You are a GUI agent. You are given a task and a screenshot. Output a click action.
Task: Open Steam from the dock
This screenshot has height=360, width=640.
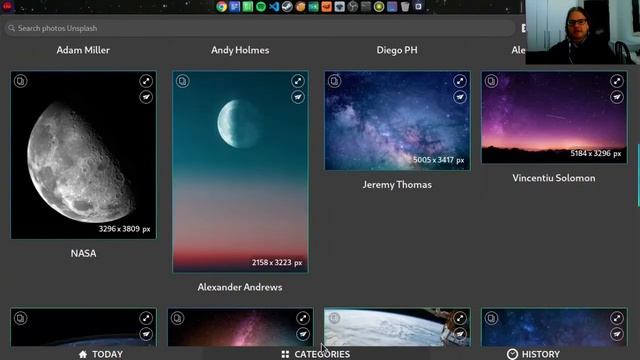[287, 7]
